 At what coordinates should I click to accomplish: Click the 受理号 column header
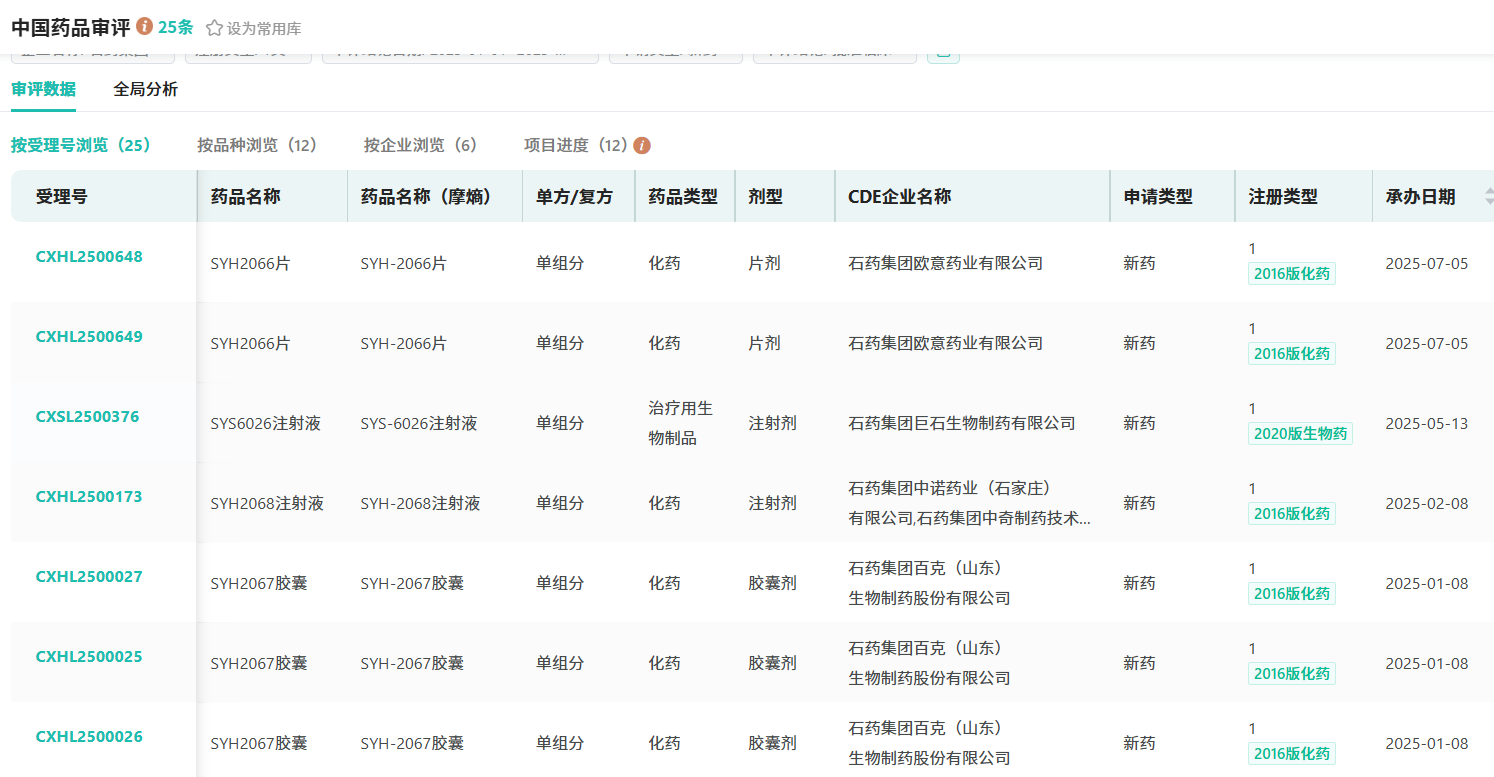[62, 197]
